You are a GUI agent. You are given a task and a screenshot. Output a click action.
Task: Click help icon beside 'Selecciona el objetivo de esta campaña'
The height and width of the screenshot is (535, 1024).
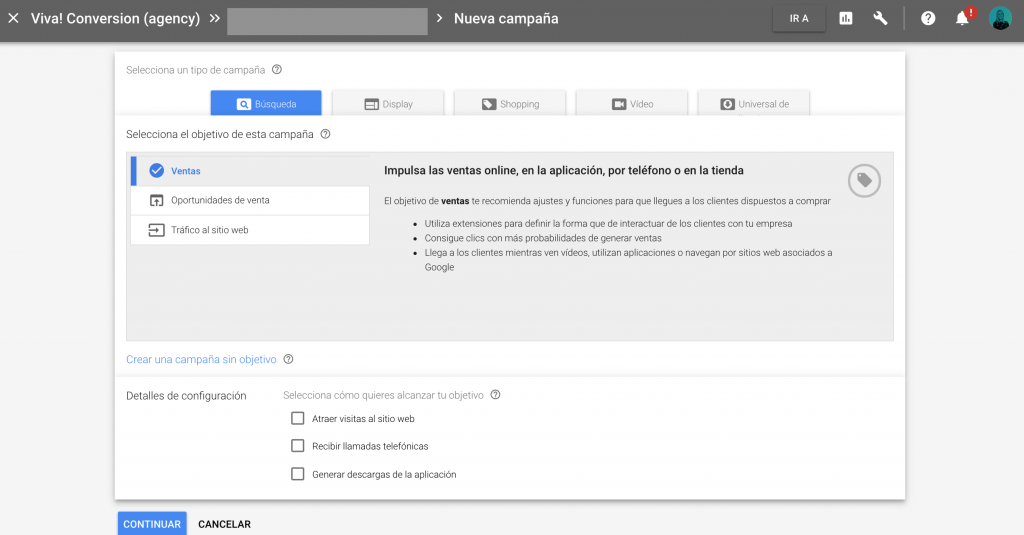(x=325, y=134)
